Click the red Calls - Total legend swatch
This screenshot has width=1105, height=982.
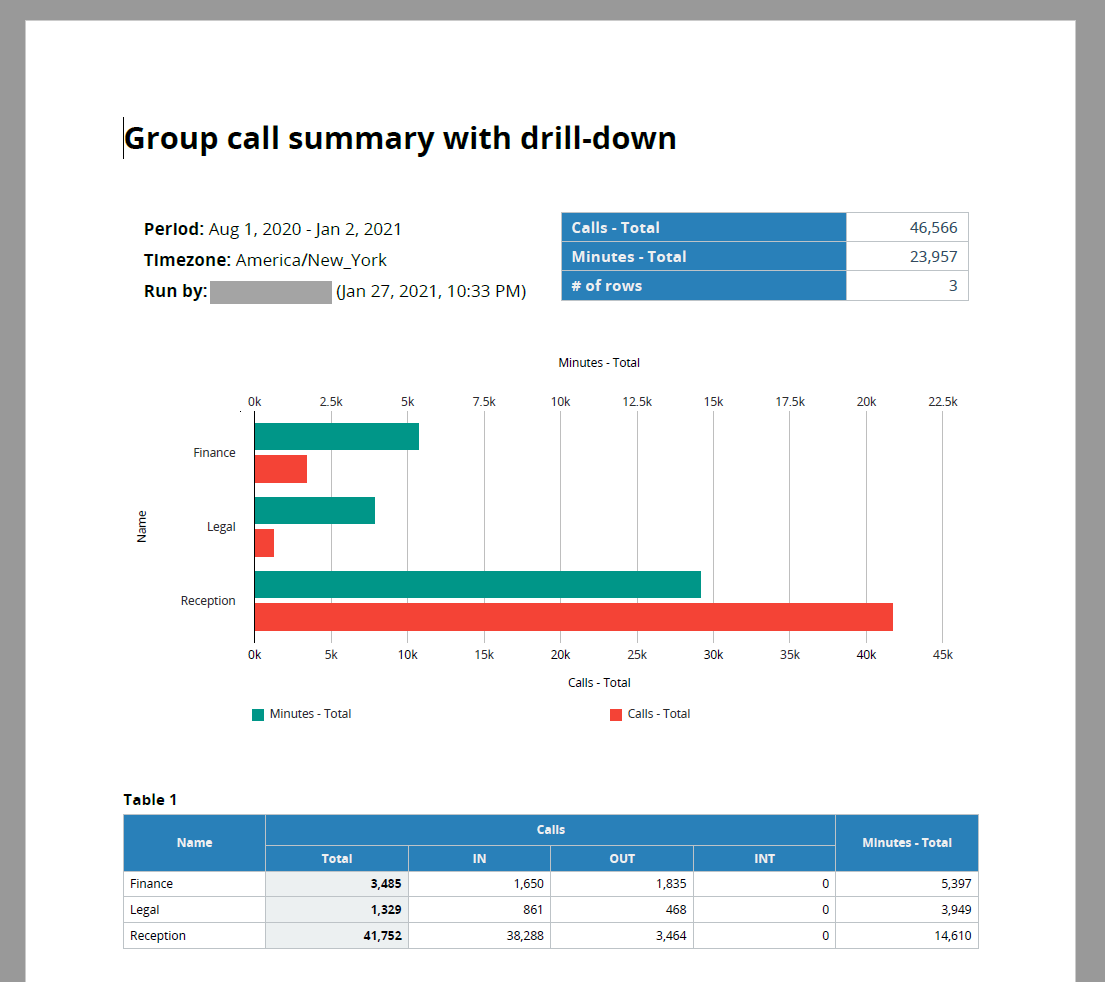tap(616, 714)
